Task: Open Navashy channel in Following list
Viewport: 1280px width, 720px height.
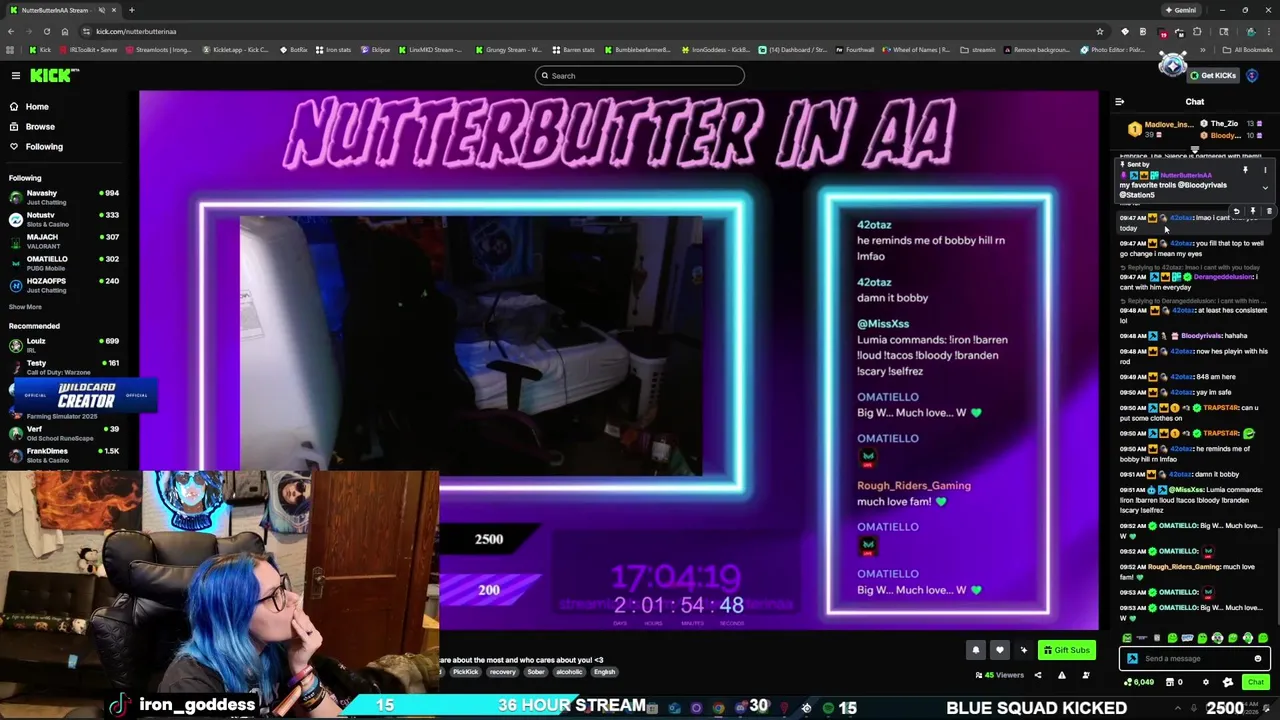Action: [64, 197]
